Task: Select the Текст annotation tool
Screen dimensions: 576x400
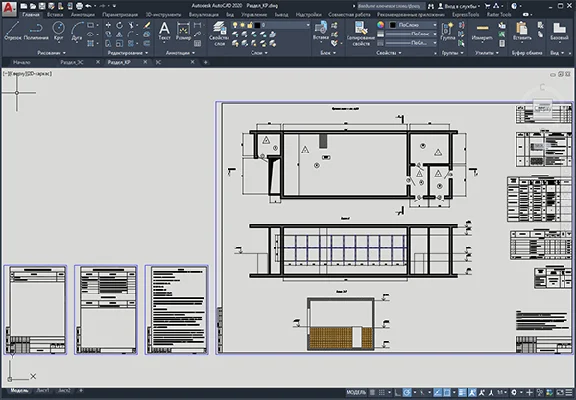Action: tap(164, 31)
